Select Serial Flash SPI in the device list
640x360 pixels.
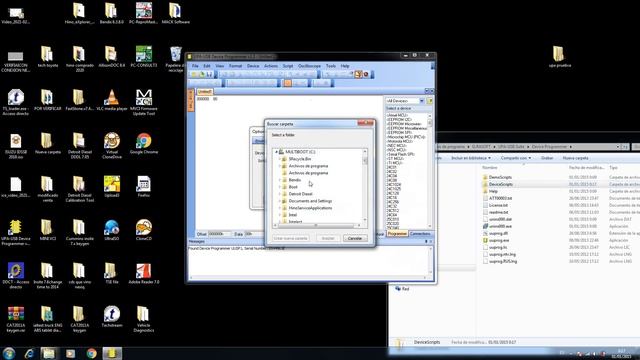tap(400, 154)
